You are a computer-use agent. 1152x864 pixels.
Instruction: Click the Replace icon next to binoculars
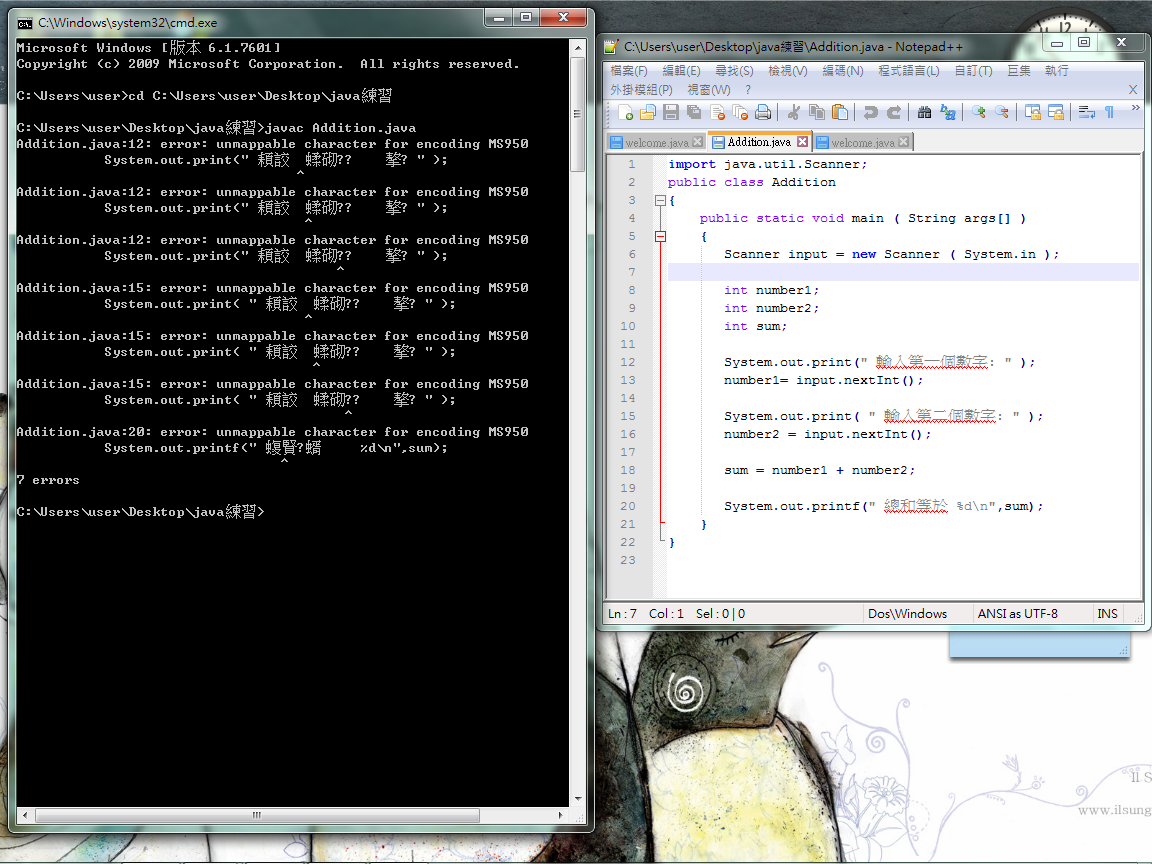click(948, 112)
